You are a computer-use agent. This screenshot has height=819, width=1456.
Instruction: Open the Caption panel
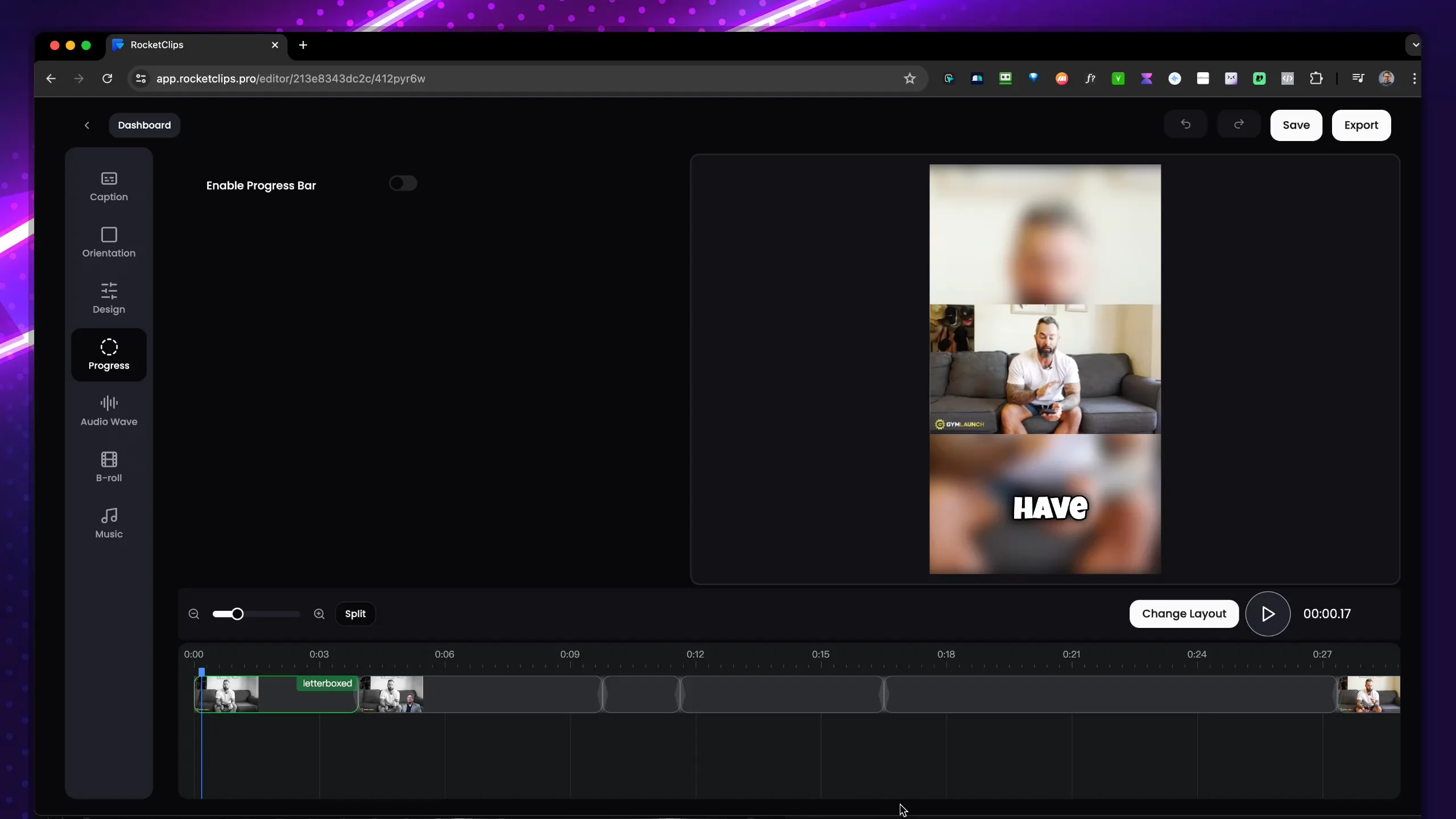pyautogui.click(x=109, y=186)
